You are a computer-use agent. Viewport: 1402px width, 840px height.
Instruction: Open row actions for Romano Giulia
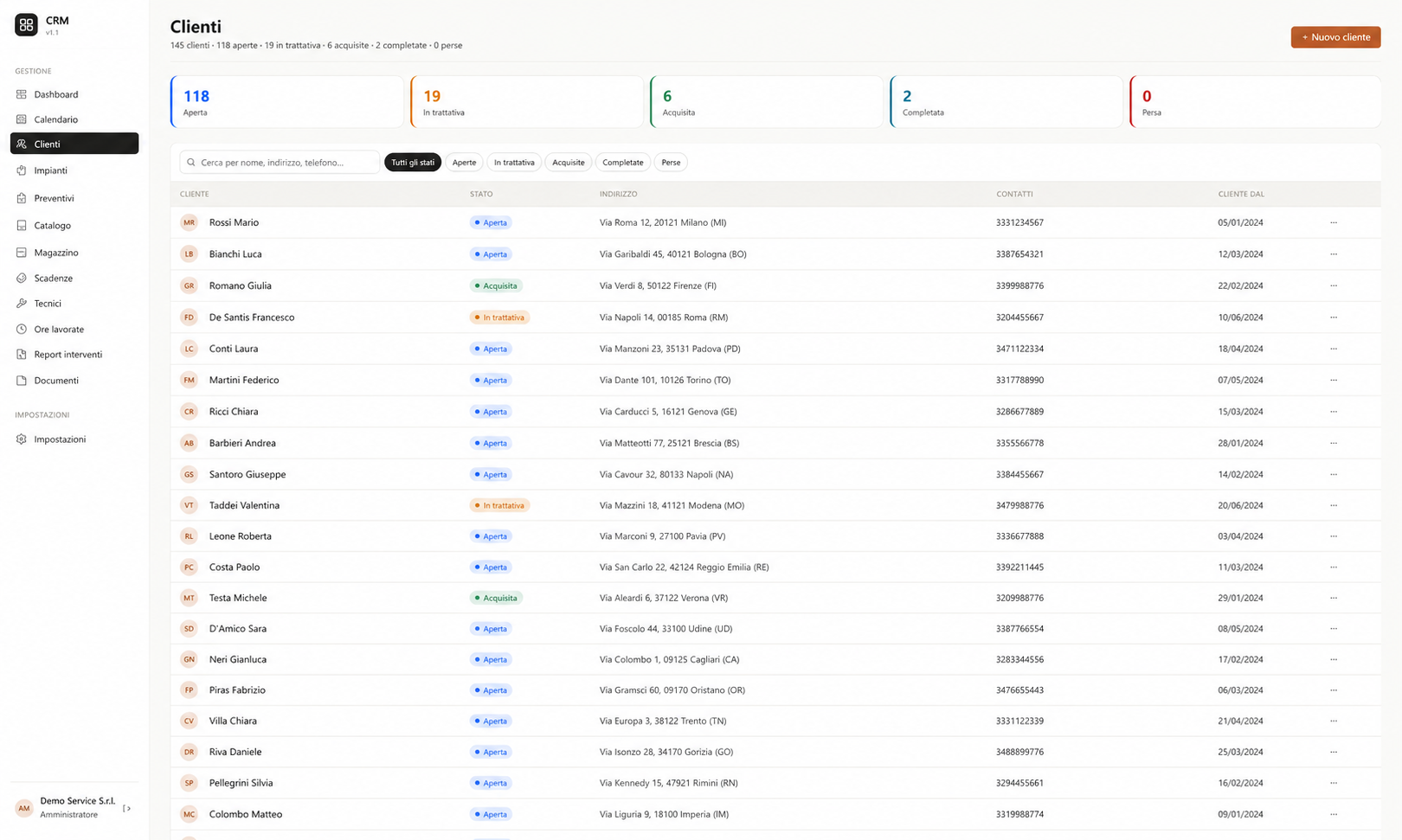[x=1334, y=285]
